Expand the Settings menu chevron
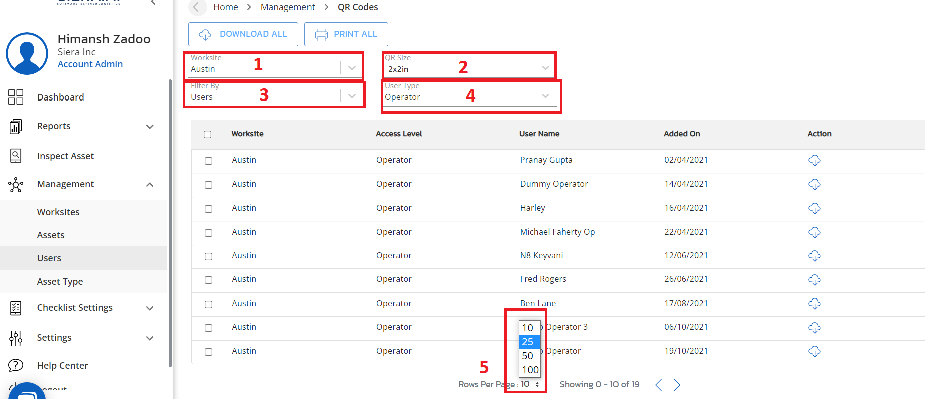 coord(150,338)
